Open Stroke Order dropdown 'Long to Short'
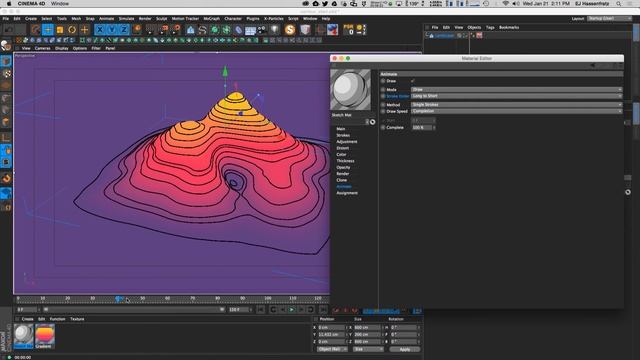This screenshot has width=640, height=360. pyautogui.click(x=516, y=96)
